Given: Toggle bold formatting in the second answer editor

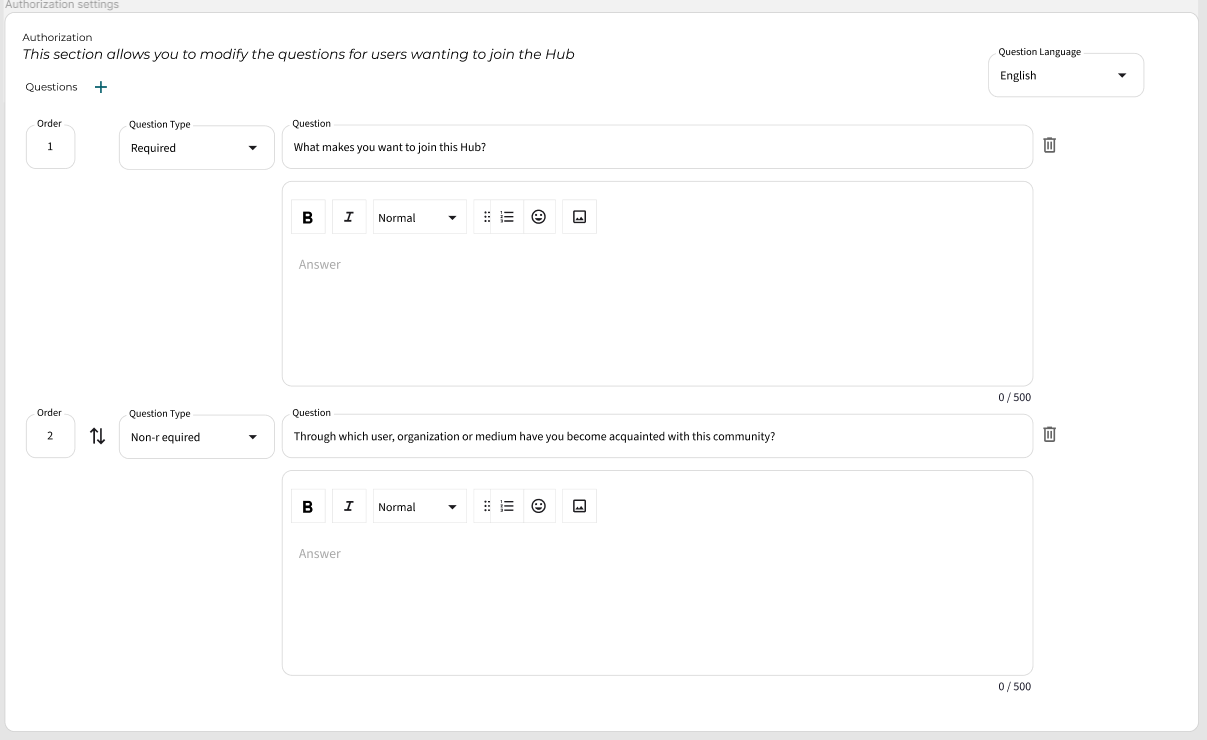Looking at the screenshot, I should pos(308,505).
